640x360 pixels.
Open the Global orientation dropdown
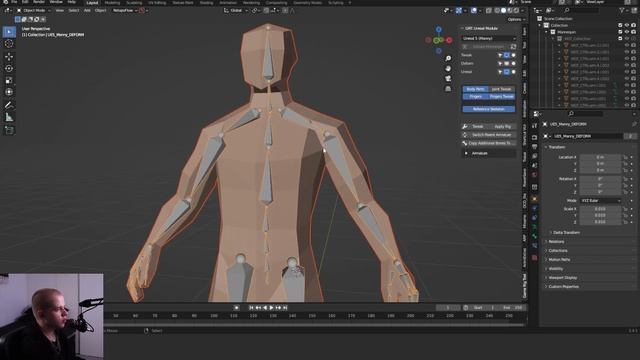(x=236, y=10)
